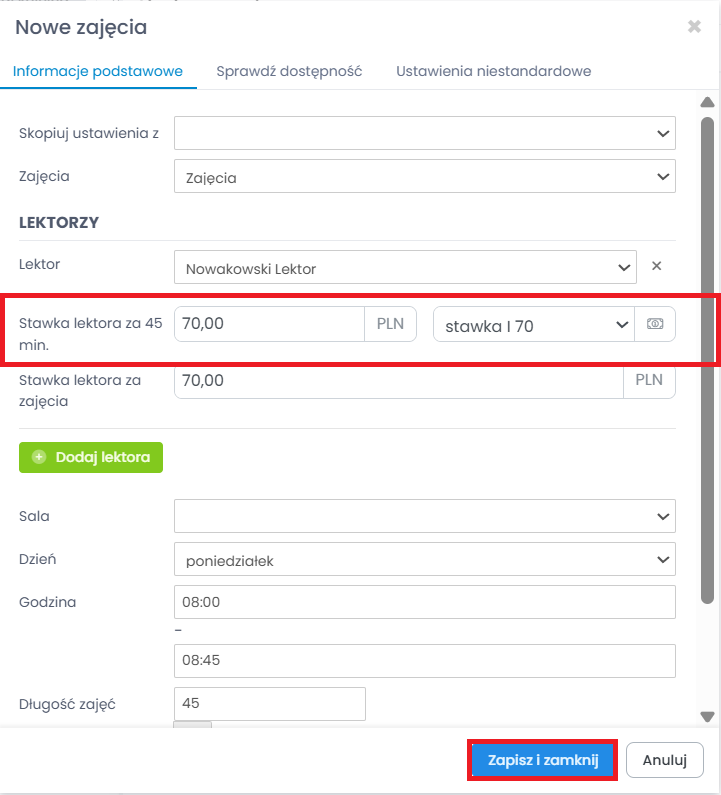Viewport: 721px width, 795px height.
Task: Open the Sala dropdown
Action: point(424,516)
